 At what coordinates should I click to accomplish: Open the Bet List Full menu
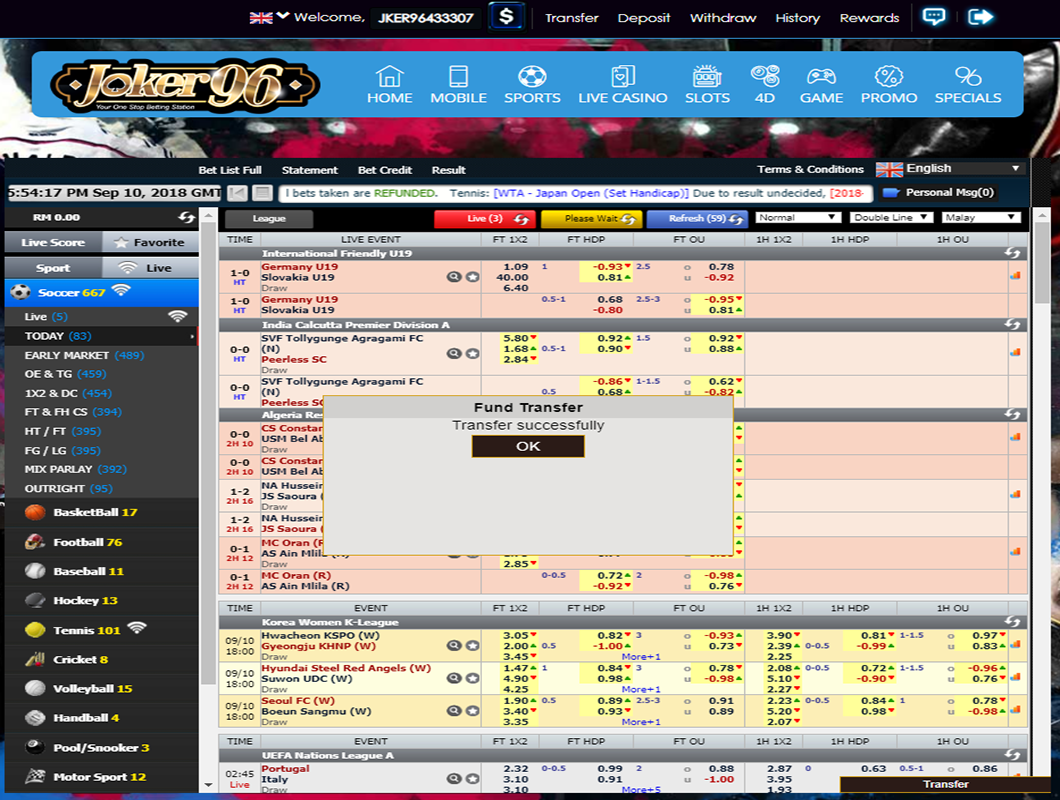(x=230, y=170)
